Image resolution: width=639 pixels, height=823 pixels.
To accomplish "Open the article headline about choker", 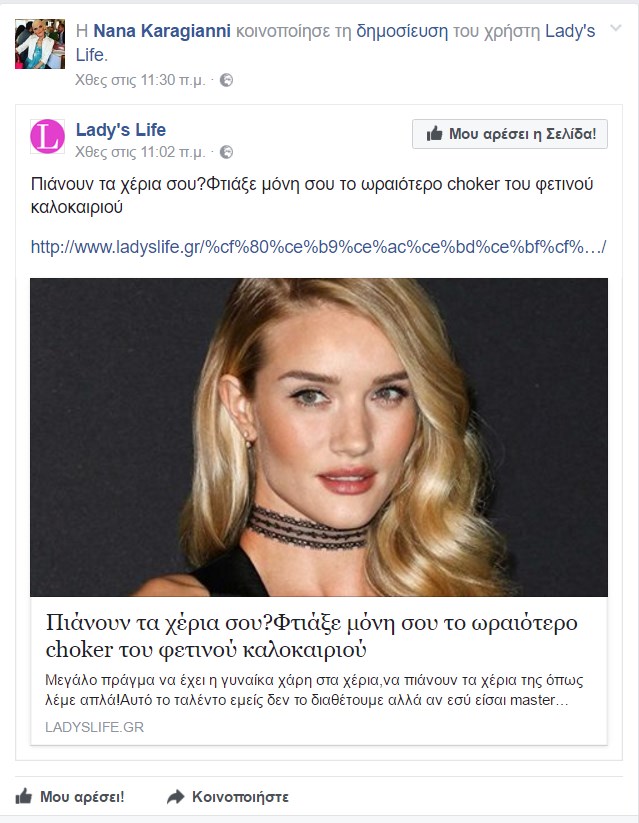I will pos(311,636).
